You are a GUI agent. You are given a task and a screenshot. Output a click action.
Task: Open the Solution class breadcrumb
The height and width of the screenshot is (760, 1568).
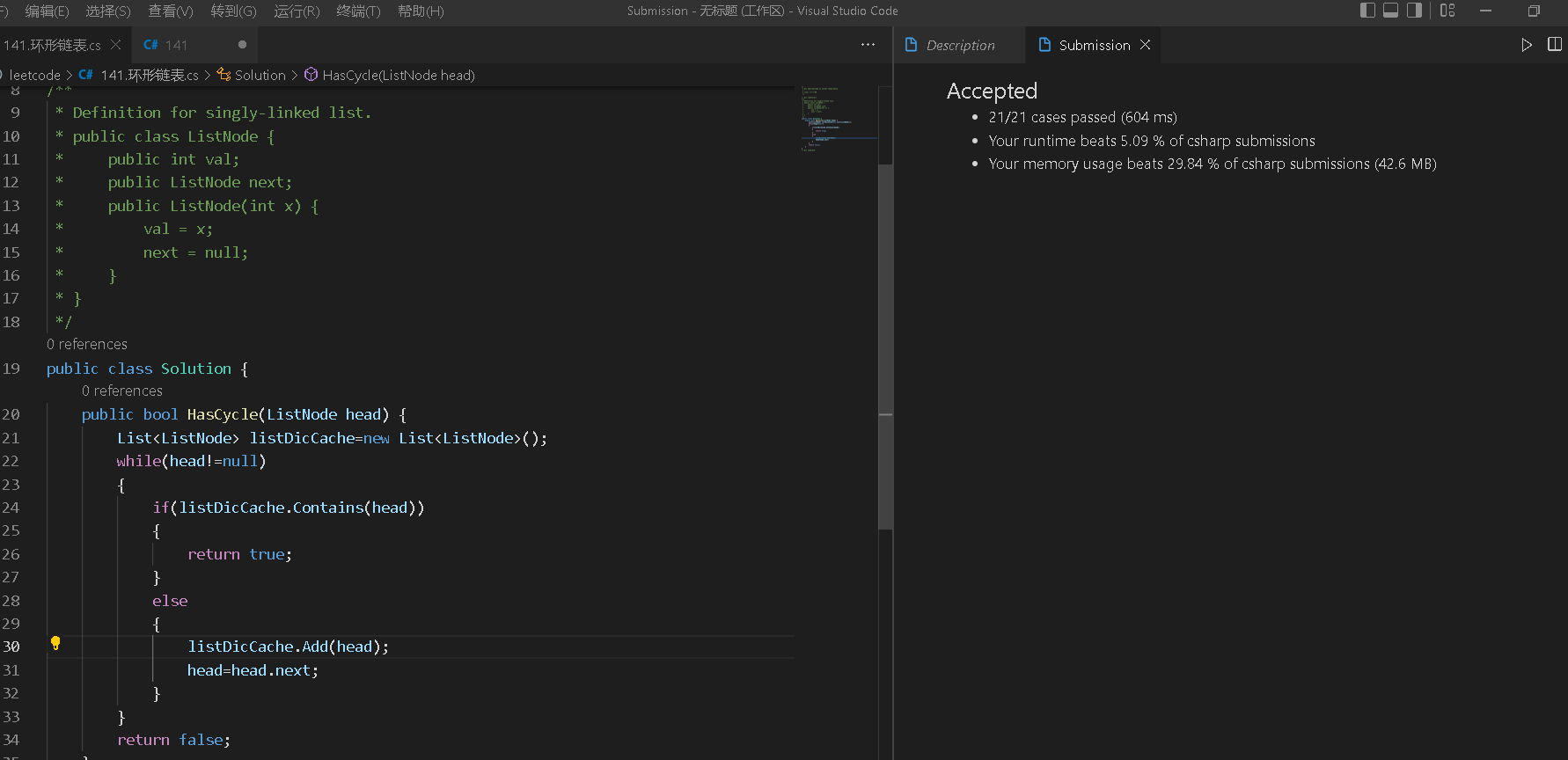point(260,76)
